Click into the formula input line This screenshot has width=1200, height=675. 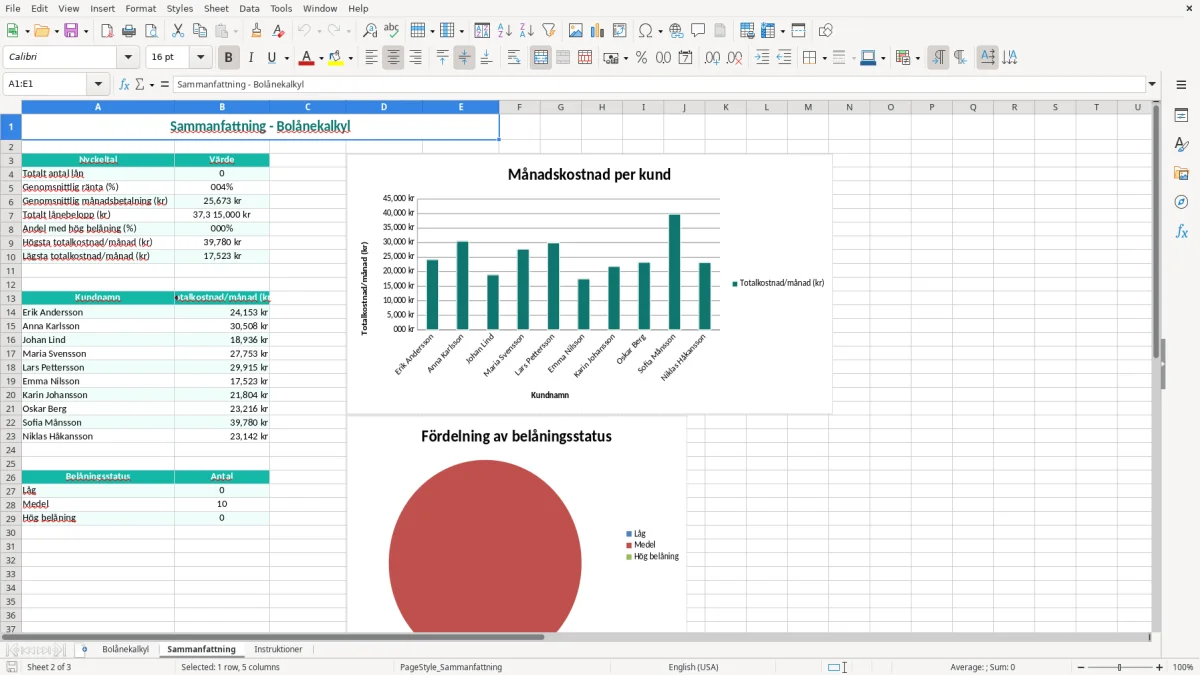point(660,84)
